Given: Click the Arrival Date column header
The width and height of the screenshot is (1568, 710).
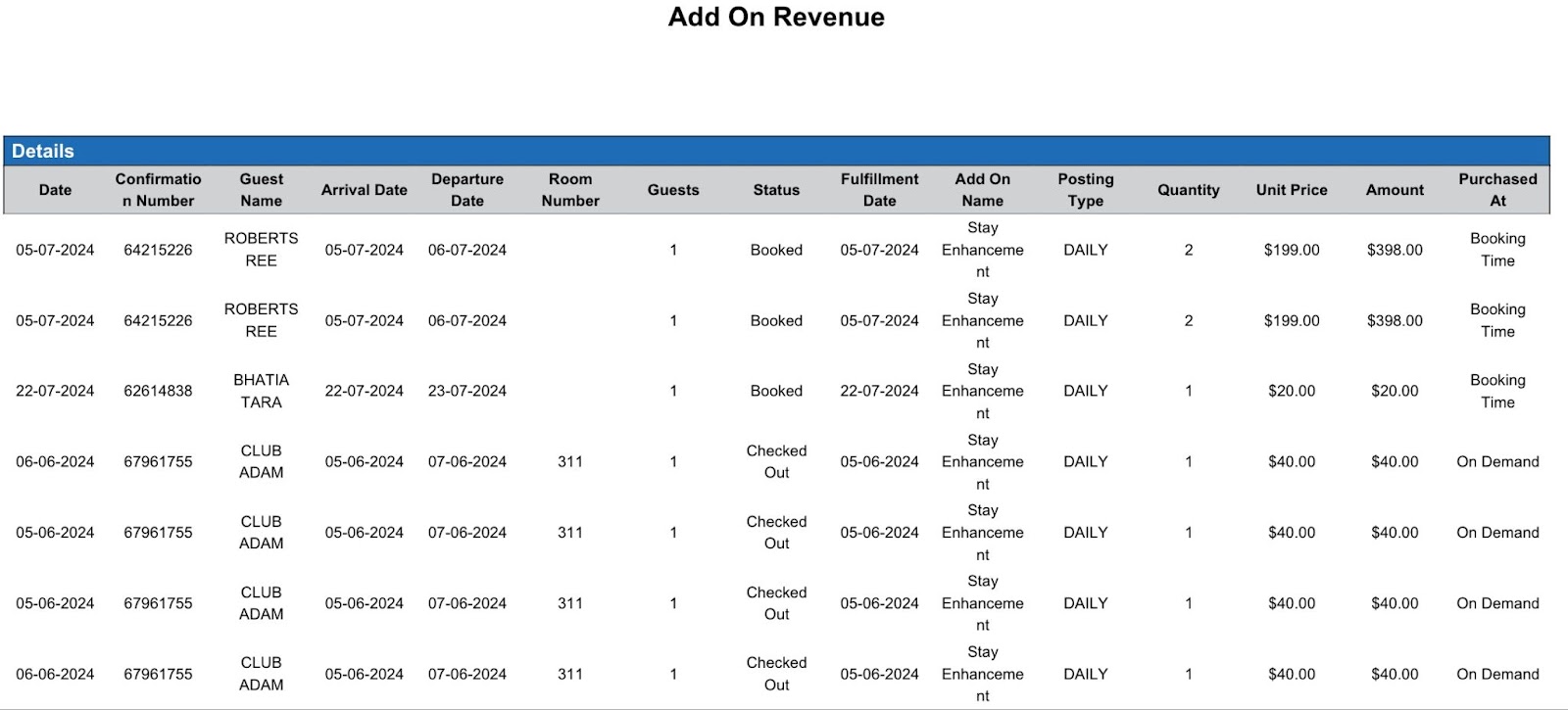Looking at the screenshot, I should [x=364, y=190].
